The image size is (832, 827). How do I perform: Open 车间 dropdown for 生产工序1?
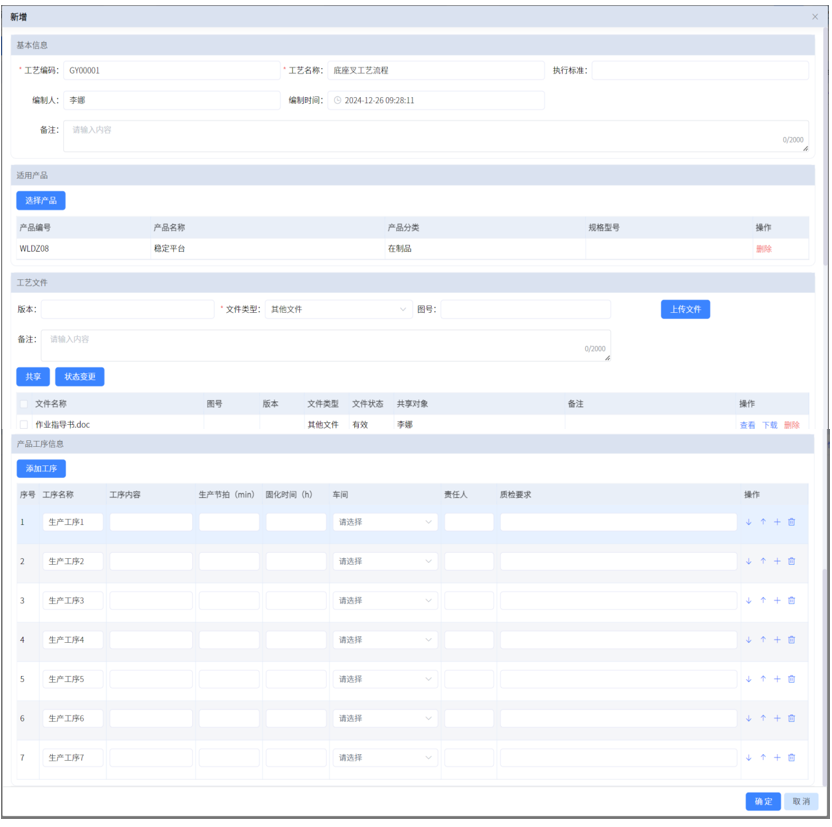click(x=385, y=522)
